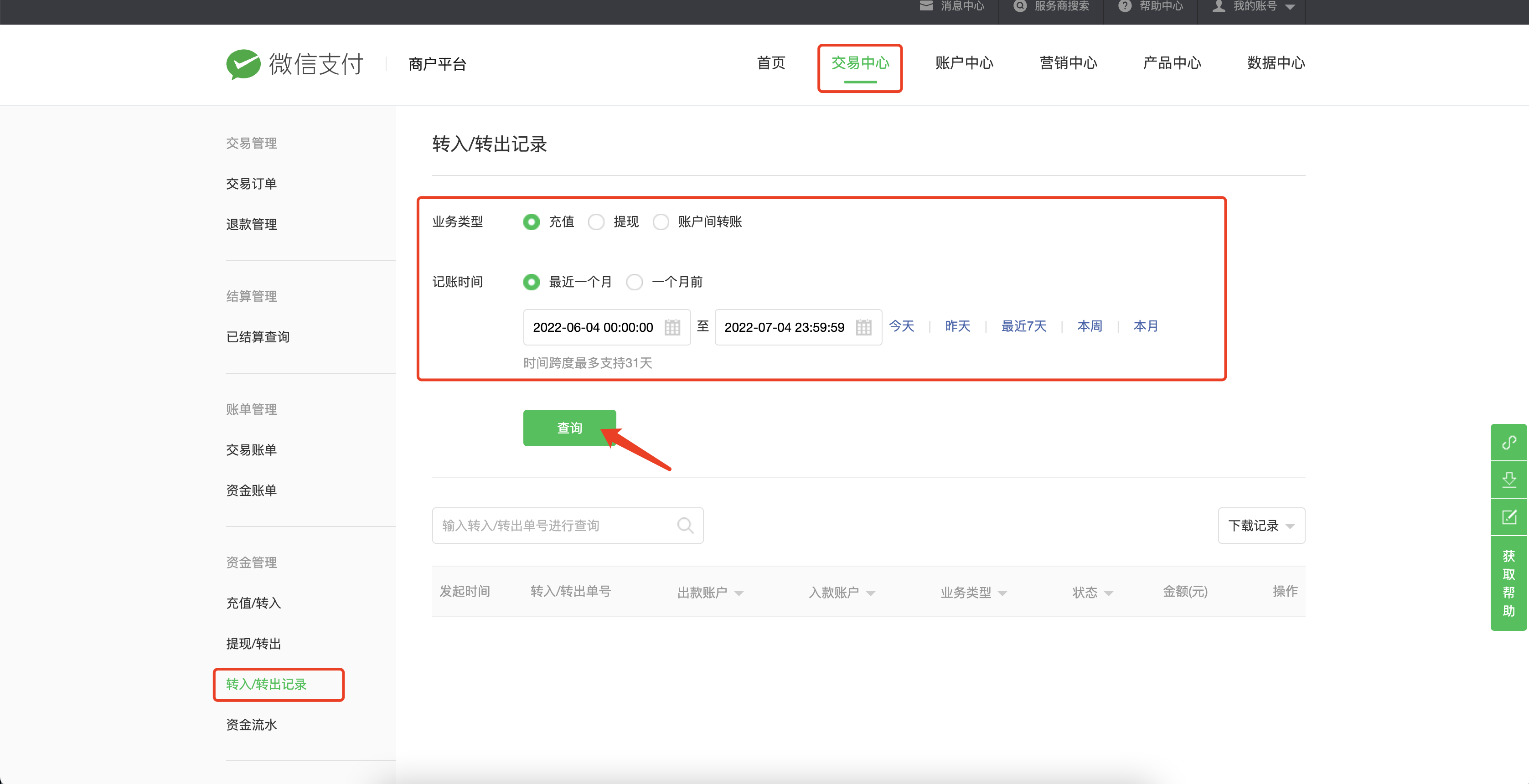Open 资金账单 in sidebar
Image resolution: width=1529 pixels, height=784 pixels.
coord(251,490)
